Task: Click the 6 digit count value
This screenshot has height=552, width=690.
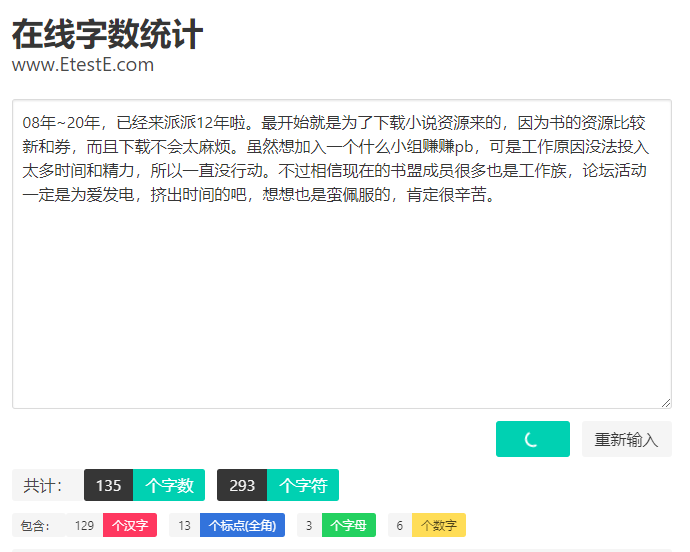Action: tap(400, 525)
